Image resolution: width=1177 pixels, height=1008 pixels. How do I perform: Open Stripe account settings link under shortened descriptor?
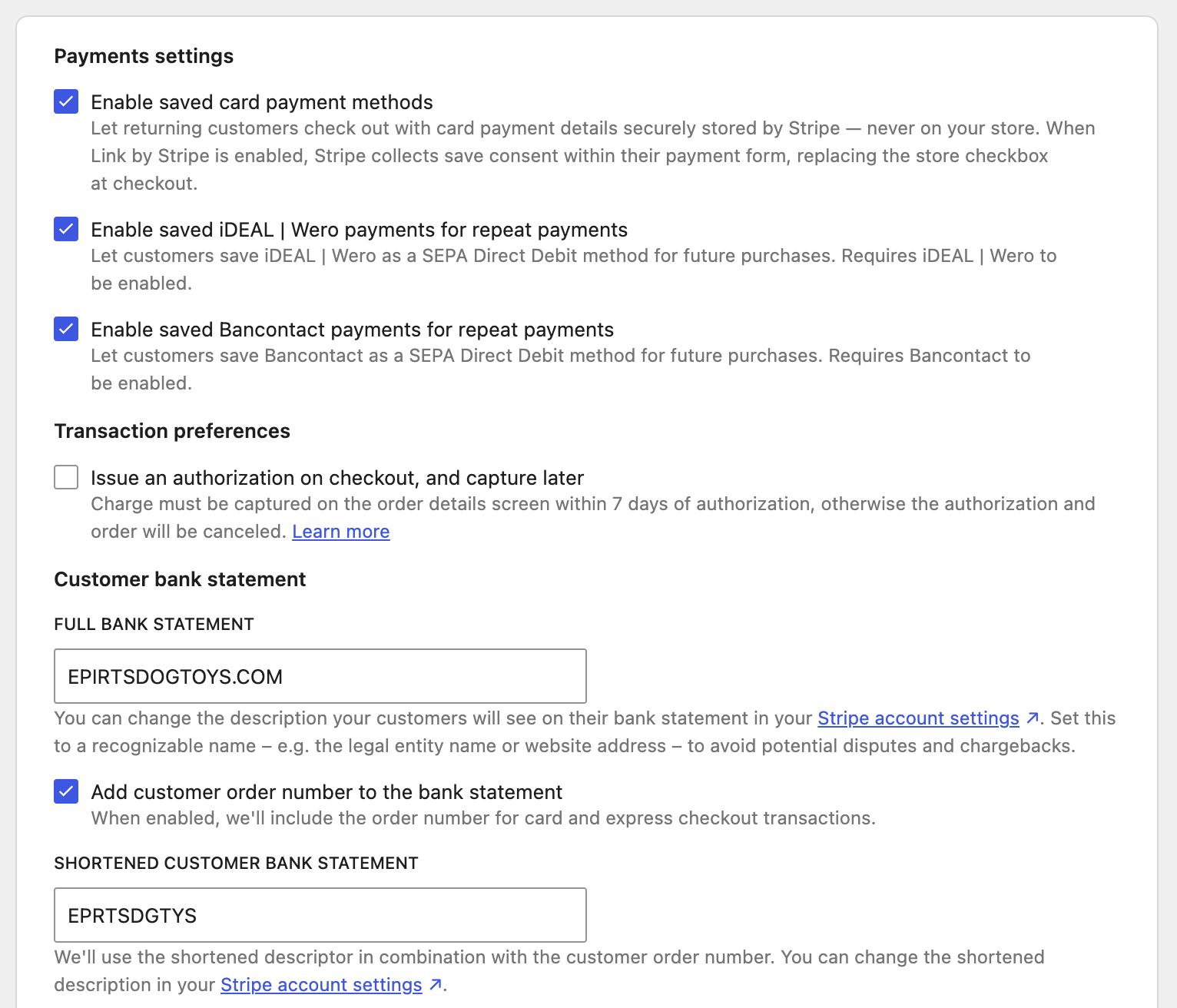point(321,985)
